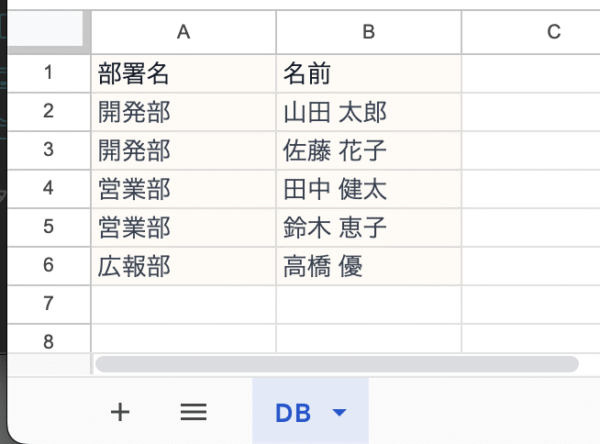The height and width of the screenshot is (444, 600).
Task: Select the cell containing 鈴木 恵子
Action: point(368,228)
